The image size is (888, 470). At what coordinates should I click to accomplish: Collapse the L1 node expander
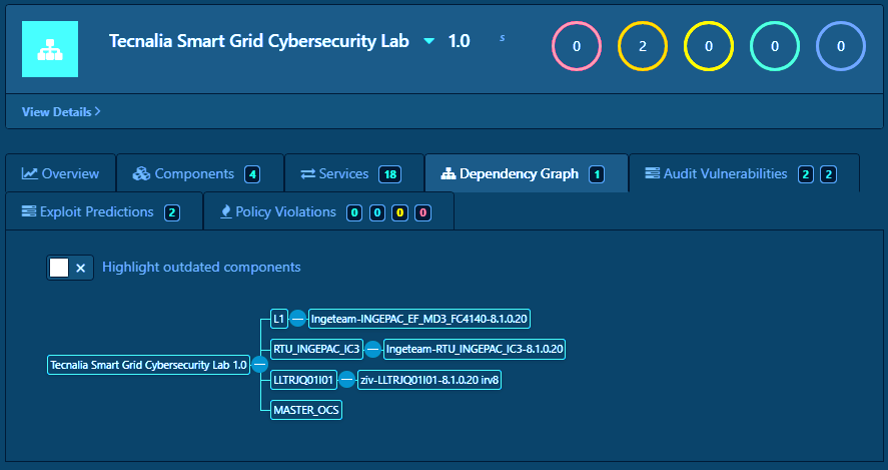(298, 319)
